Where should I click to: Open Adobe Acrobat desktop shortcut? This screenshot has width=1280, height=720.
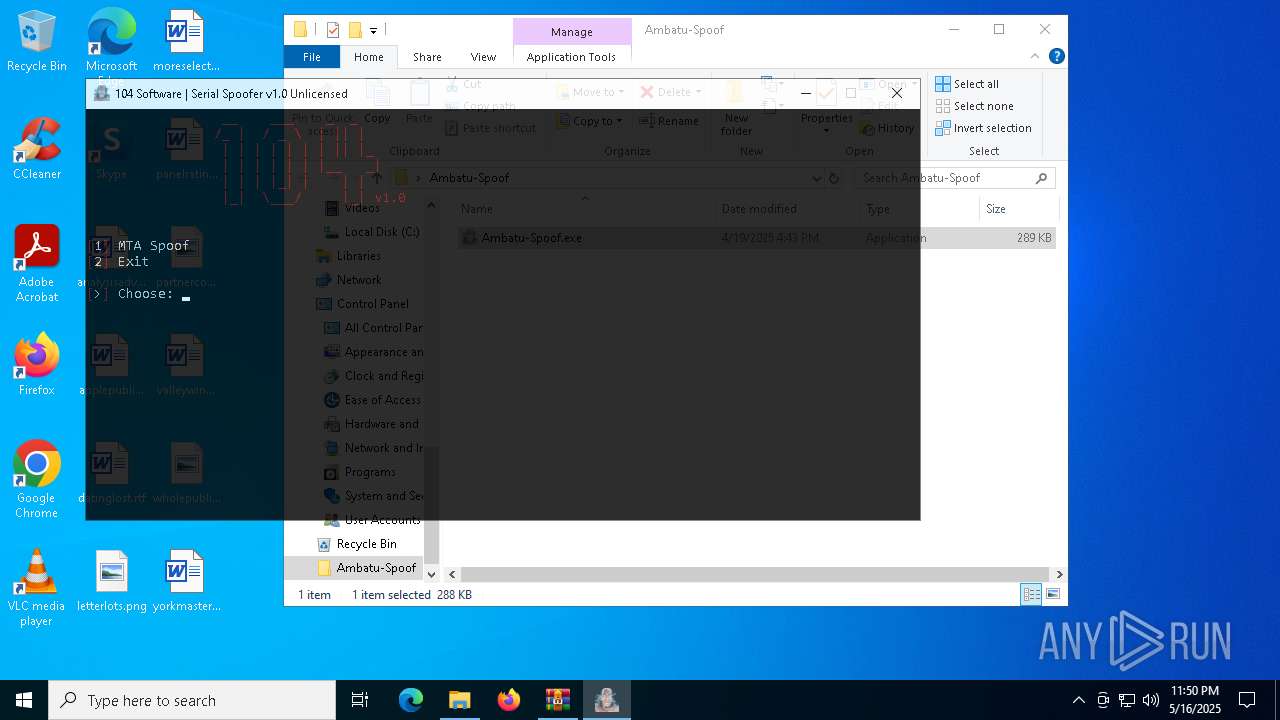(x=37, y=264)
